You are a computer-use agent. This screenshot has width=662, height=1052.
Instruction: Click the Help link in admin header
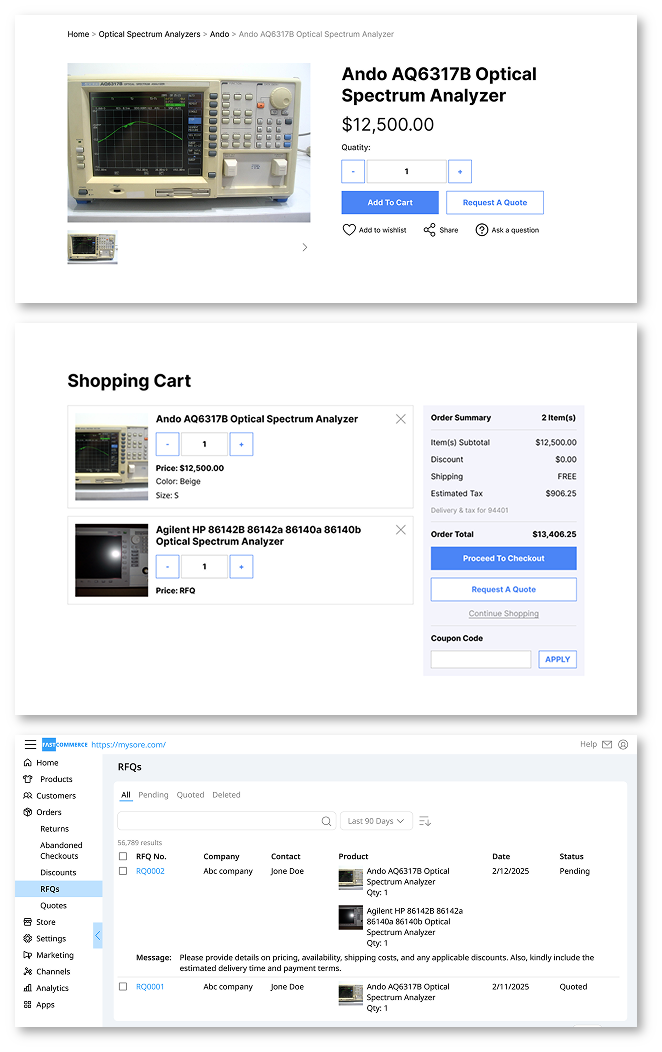pyautogui.click(x=588, y=744)
